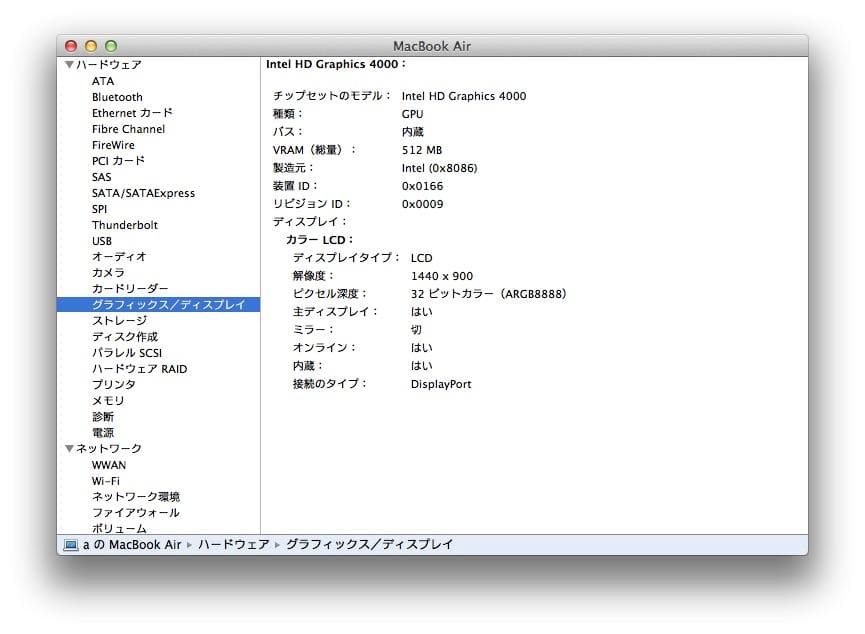Select SATA/SATAExpress in the sidebar
The image size is (865, 634).
point(146,193)
